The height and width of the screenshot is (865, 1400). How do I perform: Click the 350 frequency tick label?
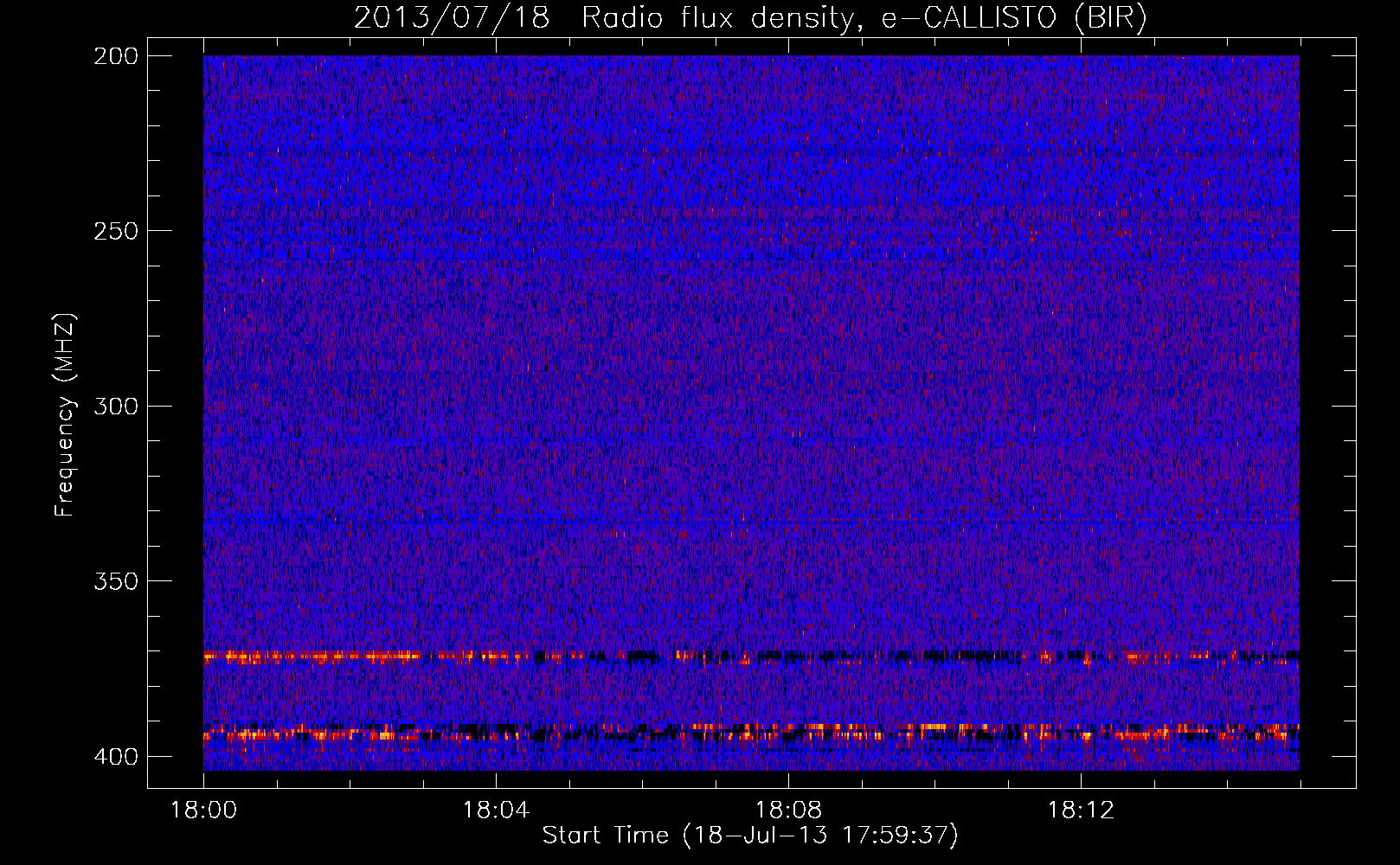coord(115,581)
